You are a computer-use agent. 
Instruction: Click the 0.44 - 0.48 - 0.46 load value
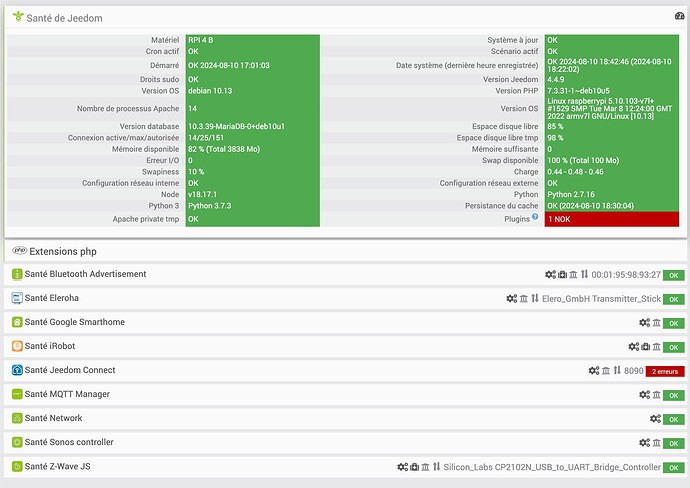(576, 172)
